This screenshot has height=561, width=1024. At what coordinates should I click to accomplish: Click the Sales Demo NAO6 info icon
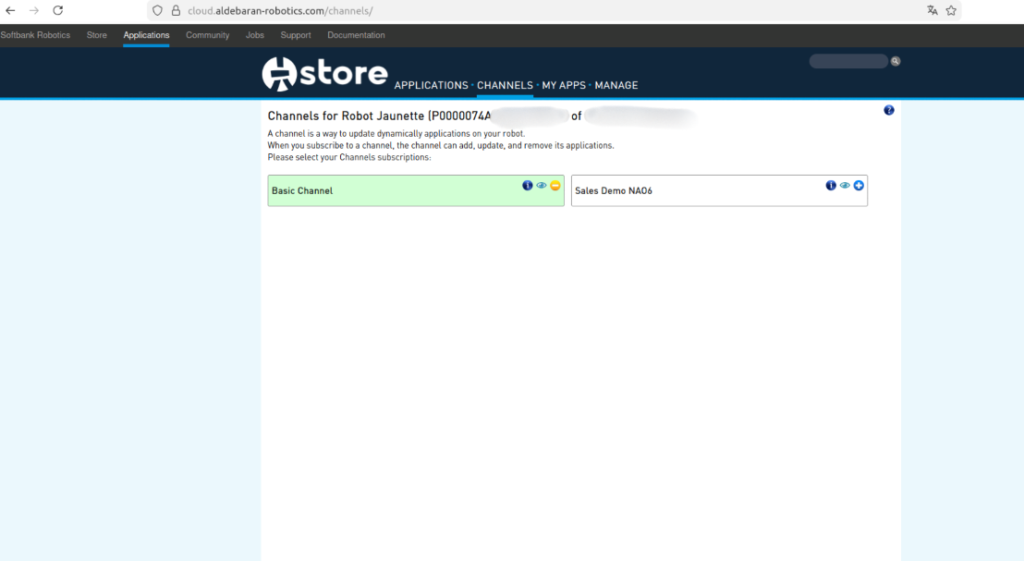830,185
